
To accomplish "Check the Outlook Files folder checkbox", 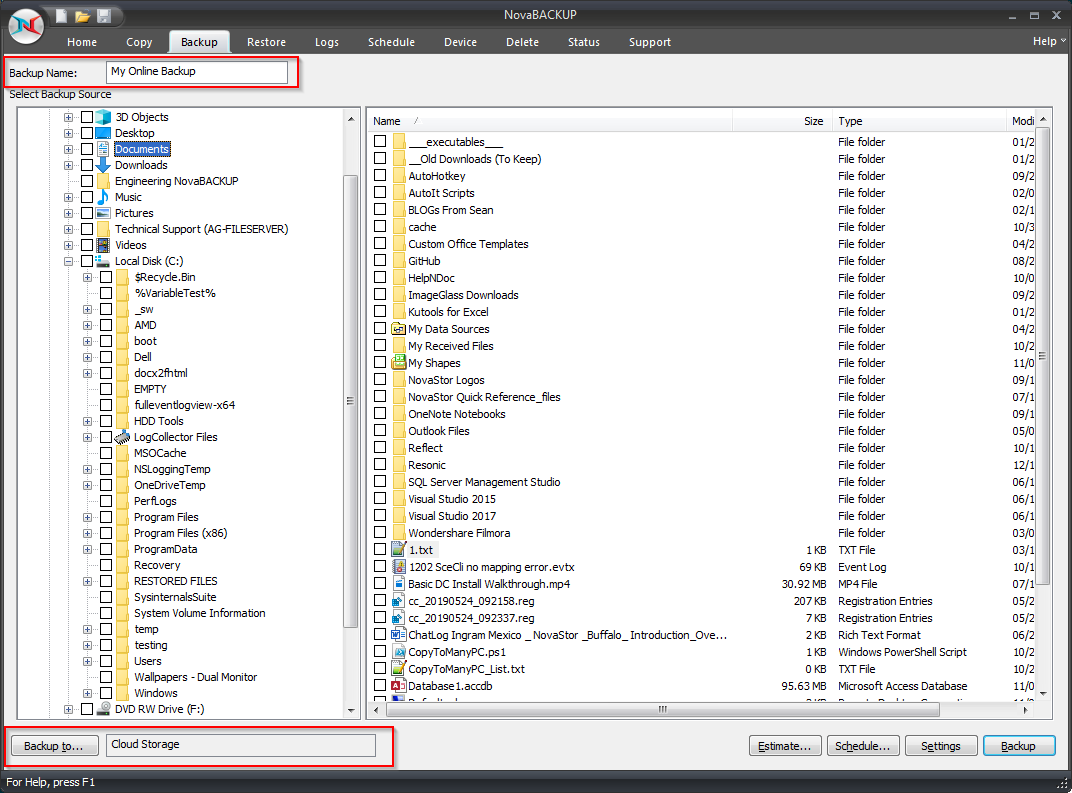I will click(380, 431).
